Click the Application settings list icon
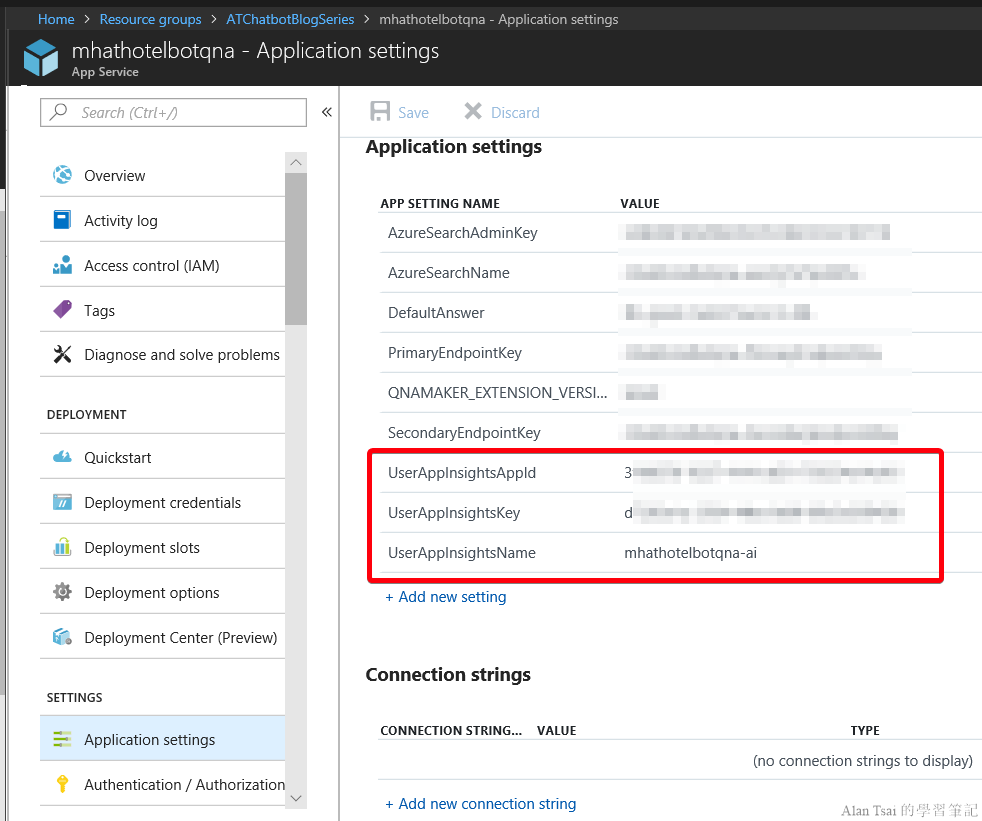The height and width of the screenshot is (821, 982). pyautogui.click(x=62, y=739)
